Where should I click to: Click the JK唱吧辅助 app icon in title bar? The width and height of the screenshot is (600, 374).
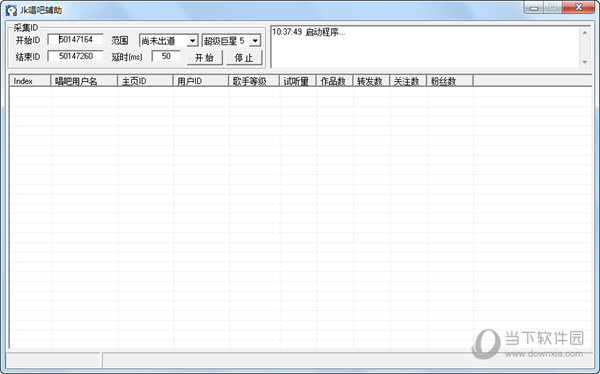[11, 10]
